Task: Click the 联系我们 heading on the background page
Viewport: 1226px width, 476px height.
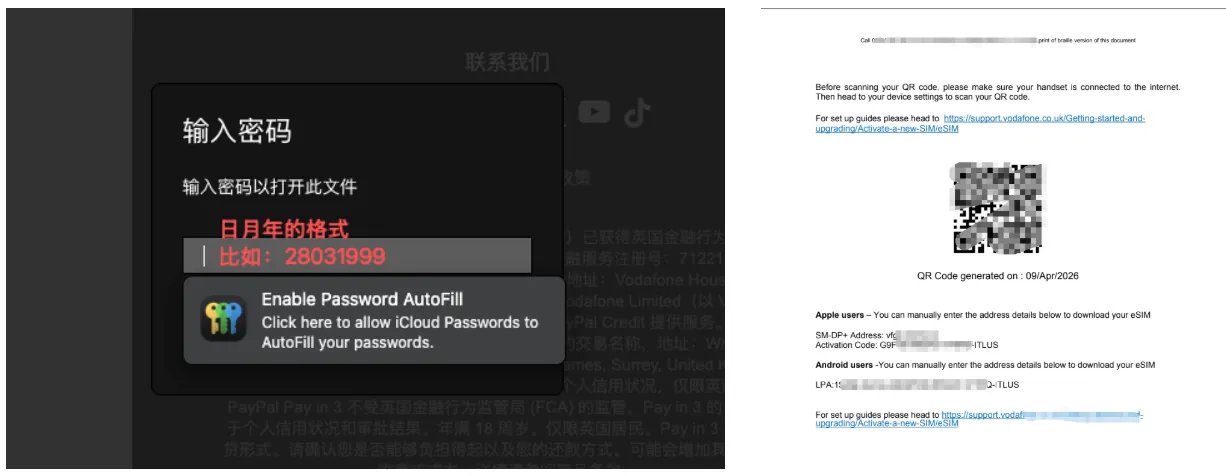Action: pos(507,62)
